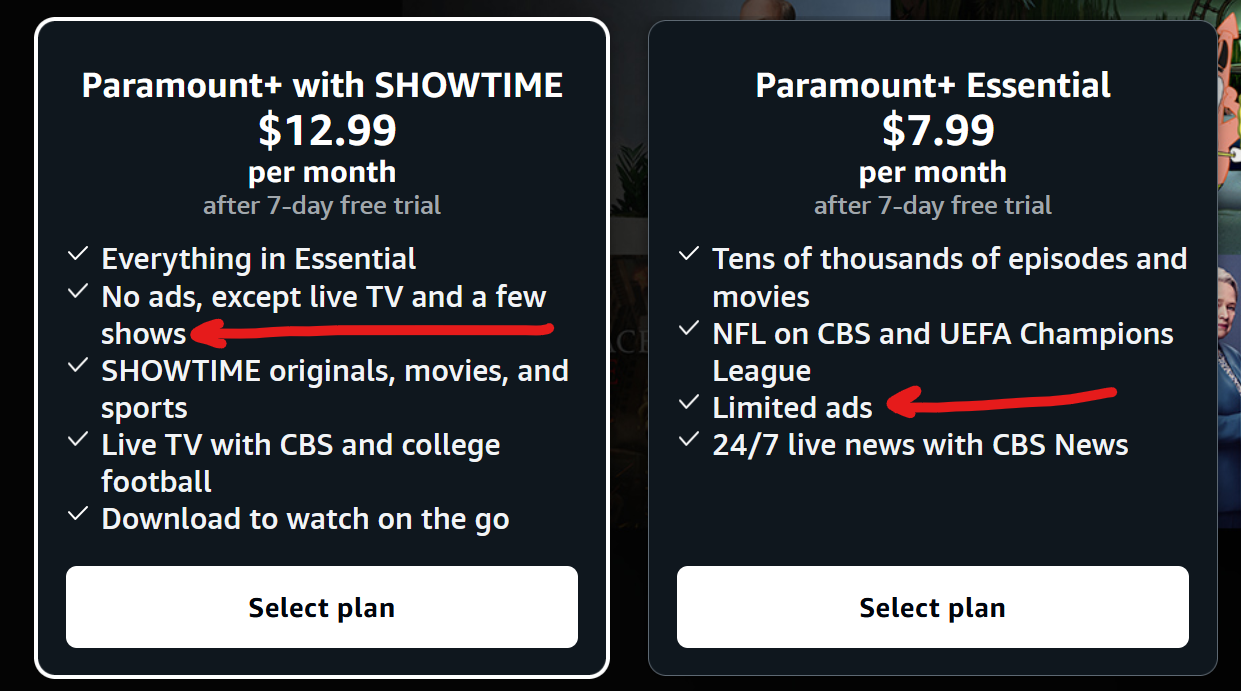The image size is (1241, 691).
Task: Click the checkmark beside "Live TV with CBS"
Action: [78, 439]
